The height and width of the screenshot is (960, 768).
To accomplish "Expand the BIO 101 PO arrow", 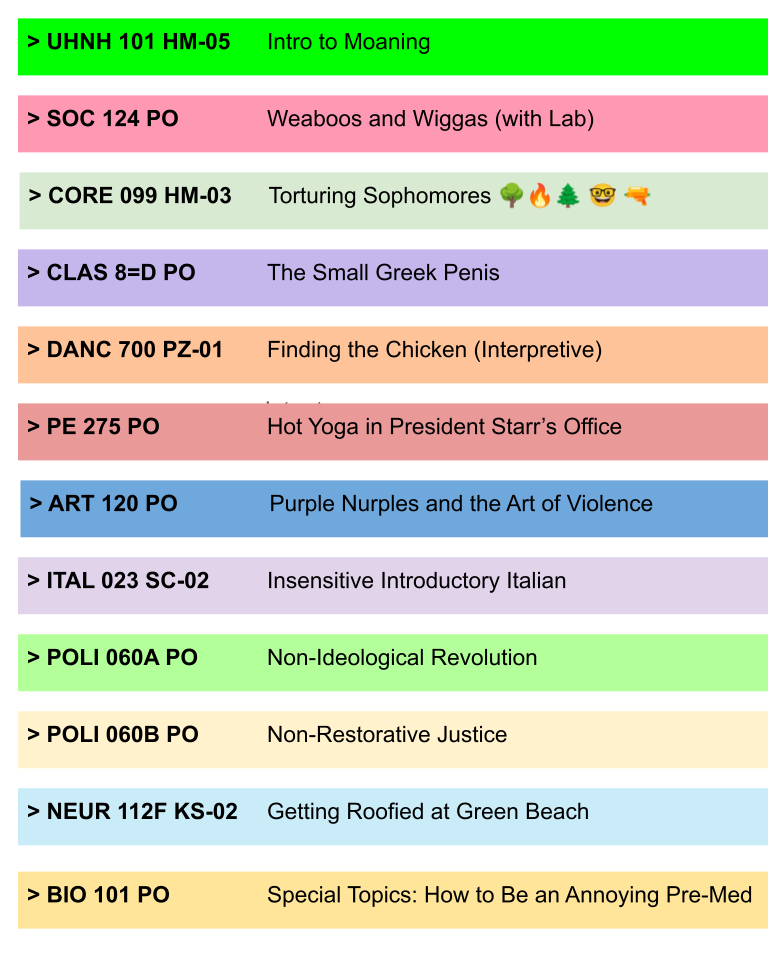I will (34, 895).
